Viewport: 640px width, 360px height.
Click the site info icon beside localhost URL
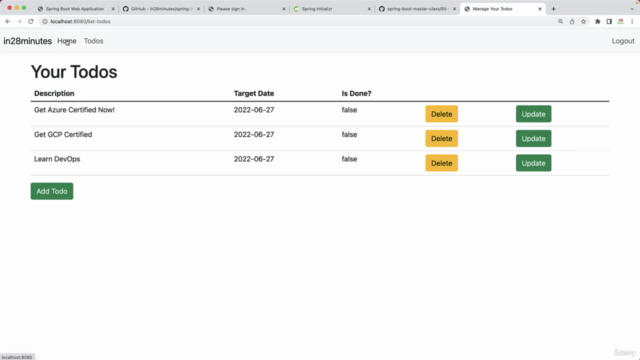coord(45,21)
